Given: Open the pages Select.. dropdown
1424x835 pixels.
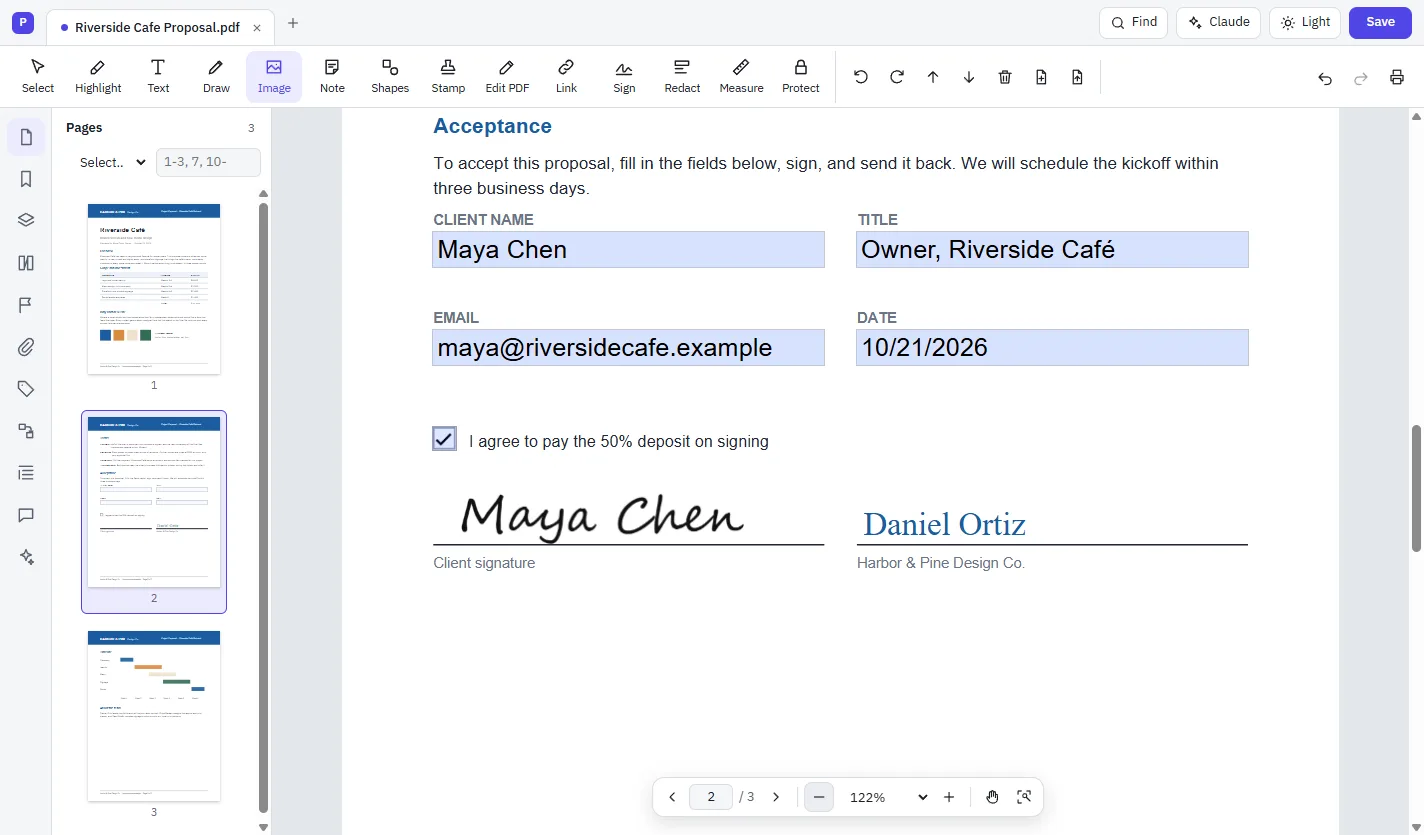Looking at the screenshot, I should 112,162.
